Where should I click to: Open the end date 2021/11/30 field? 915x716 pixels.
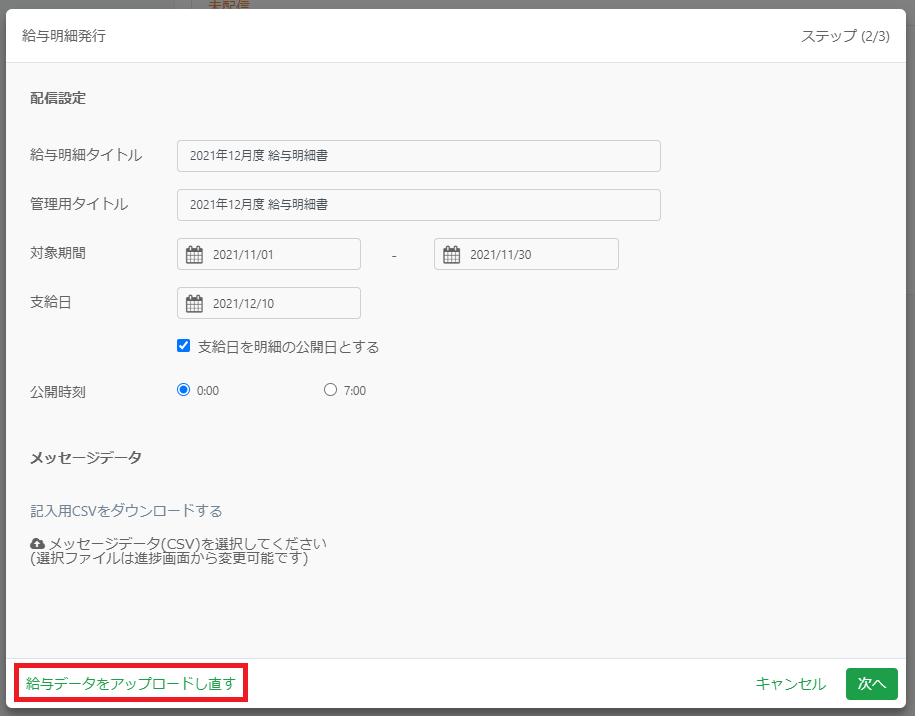tap(526, 254)
